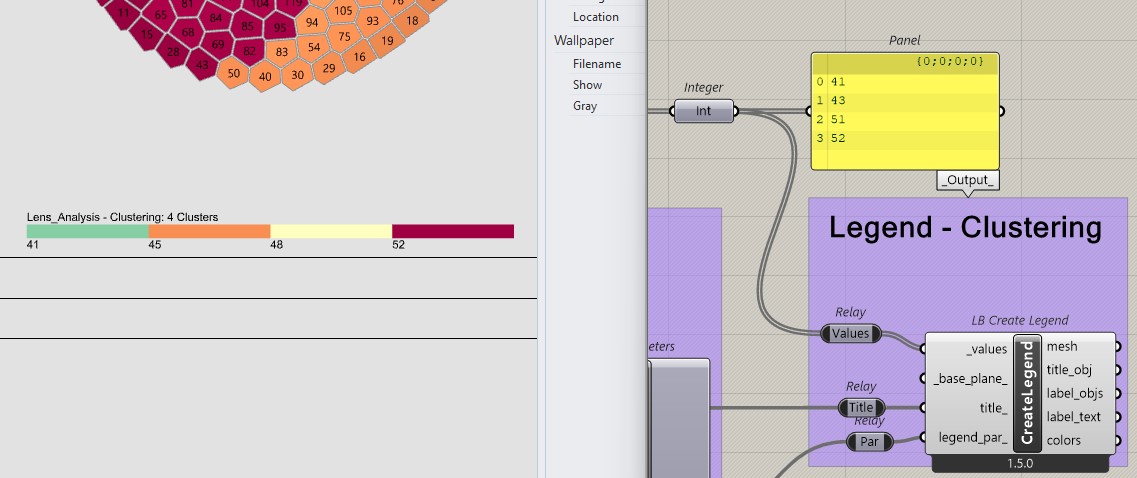Click the colors output grip
The image size is (1137, 478).
click(x=1117, y=440)
